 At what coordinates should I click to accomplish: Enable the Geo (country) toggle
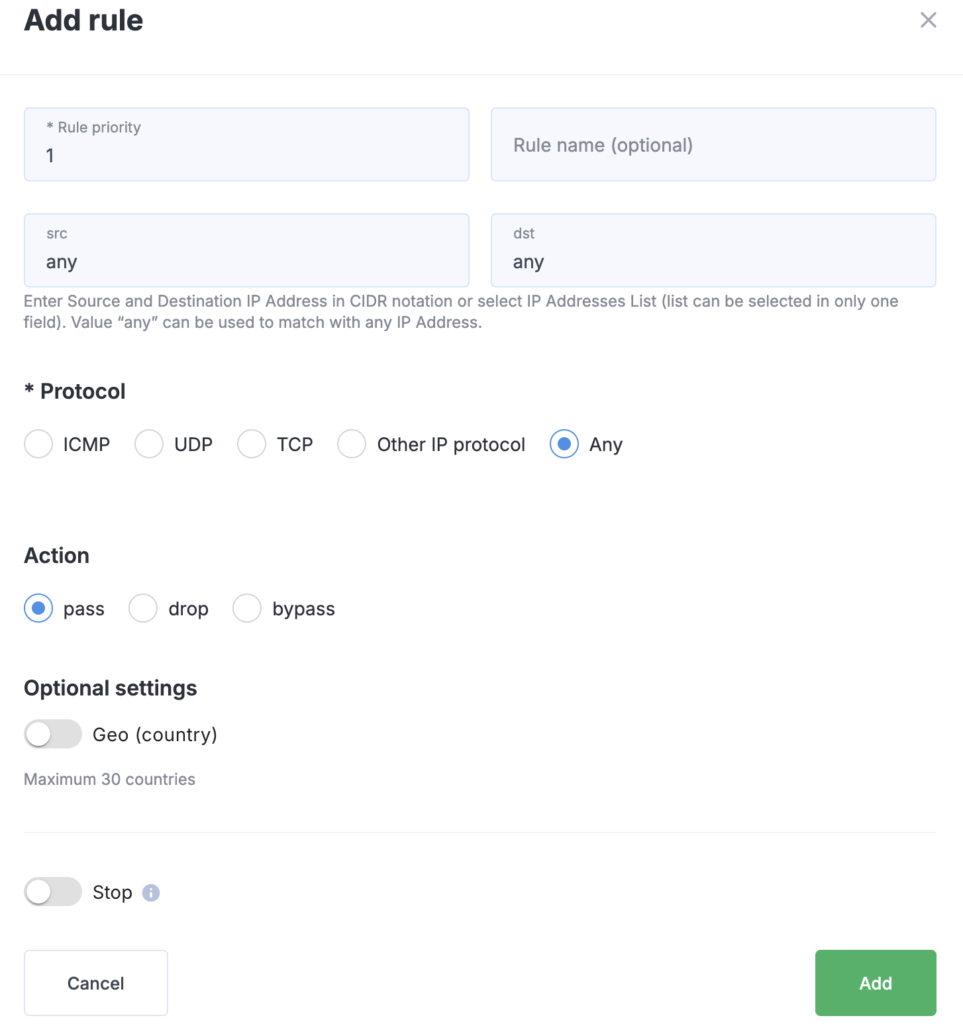pyautogui.click(x=53, y=735)
